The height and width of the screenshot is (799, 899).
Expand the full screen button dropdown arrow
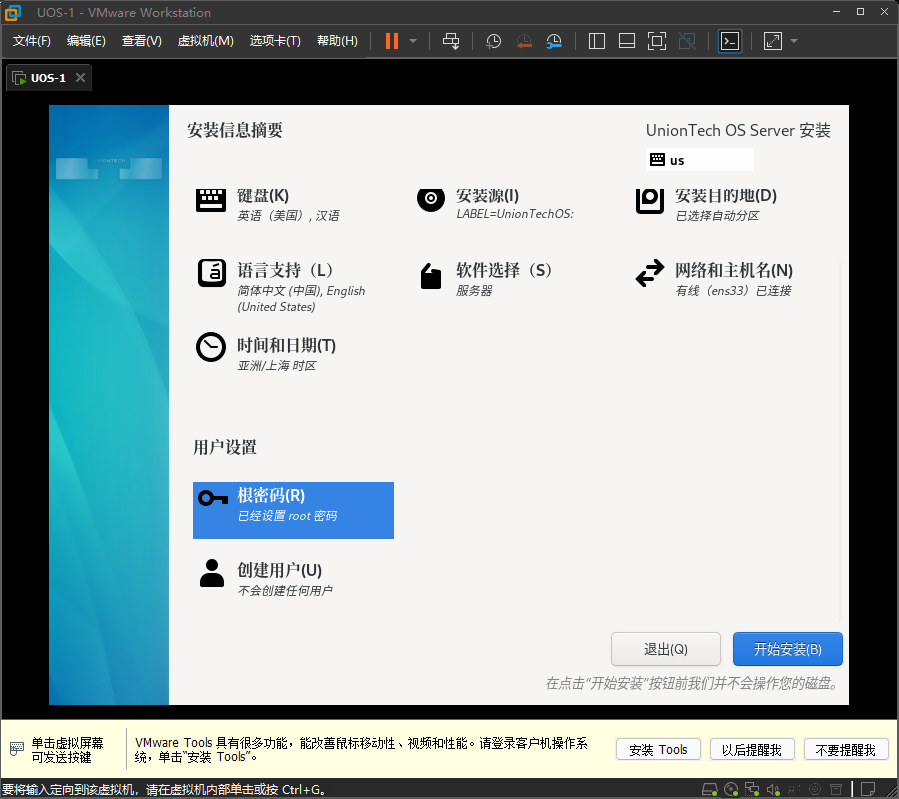click(793, 41)
